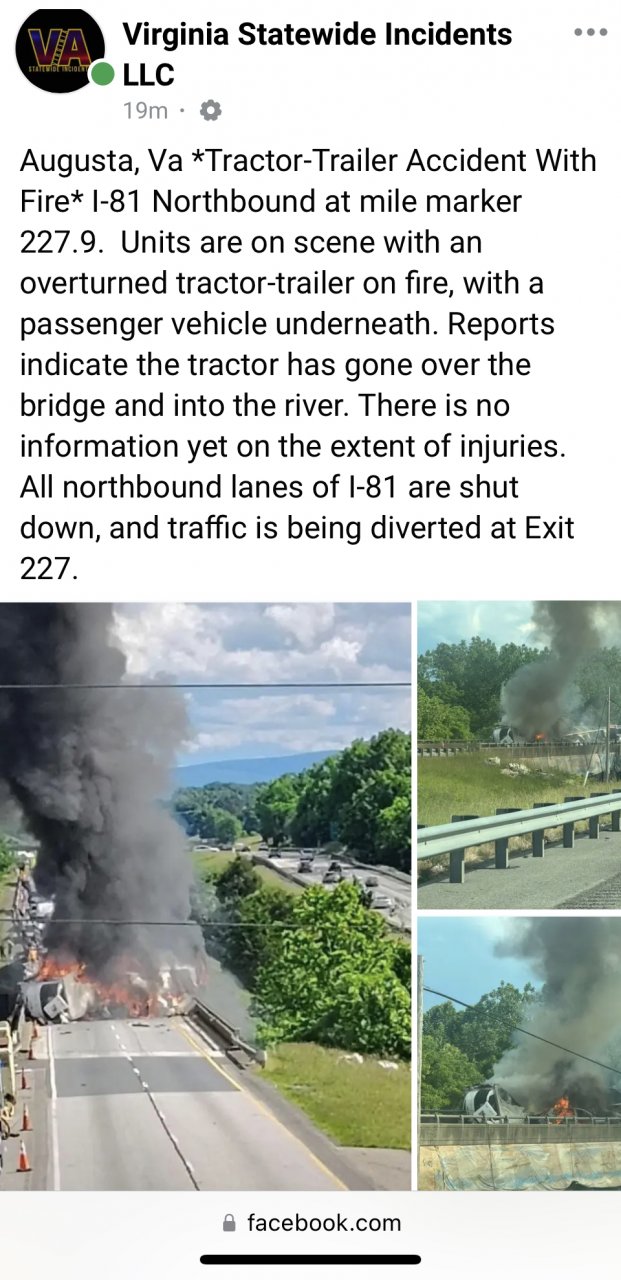Tap the LLC text under page name
This screenshot has width=621, height=1280.
[x=148, y=74]
